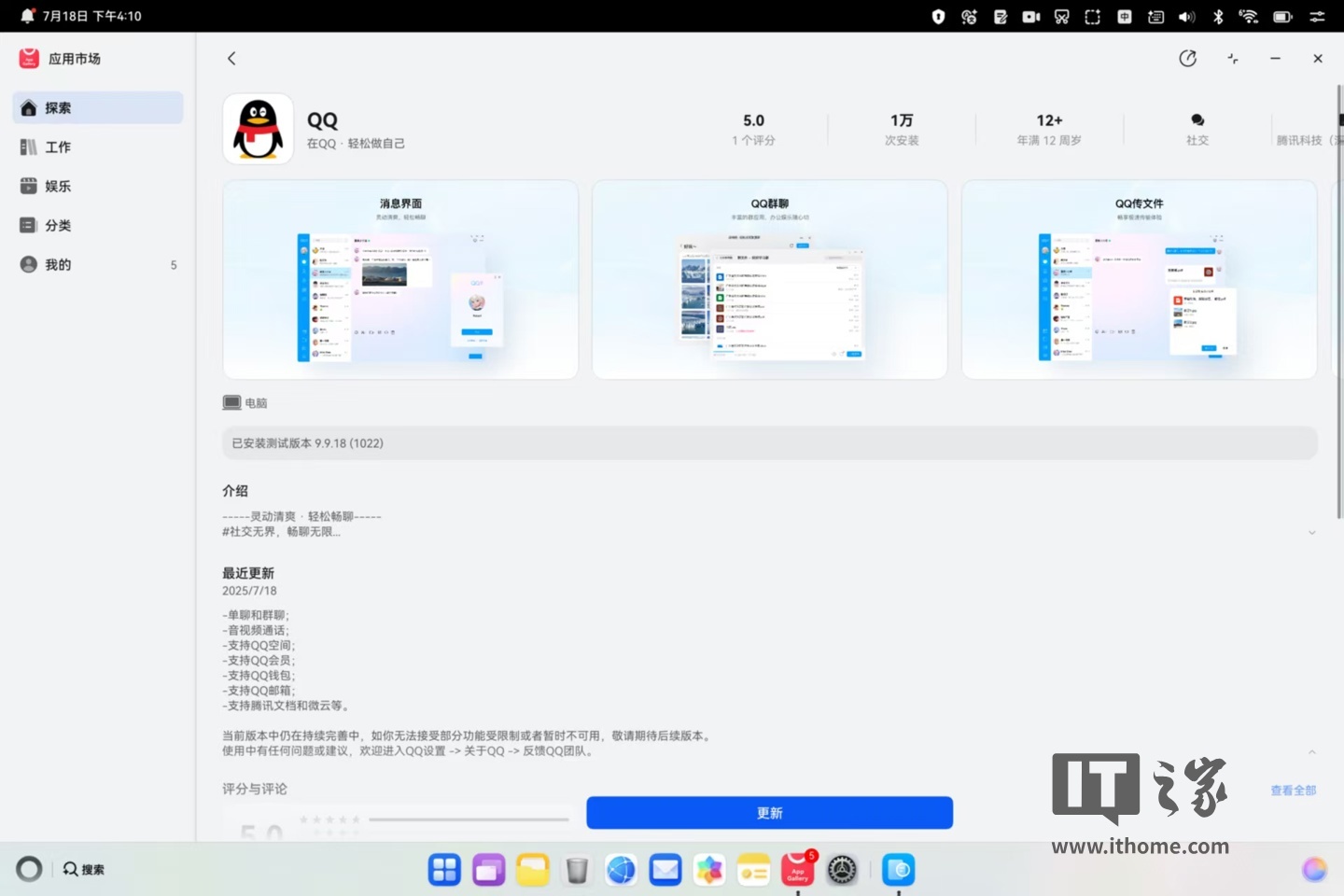Open the 分类 sidebar section

coord(58,225)
